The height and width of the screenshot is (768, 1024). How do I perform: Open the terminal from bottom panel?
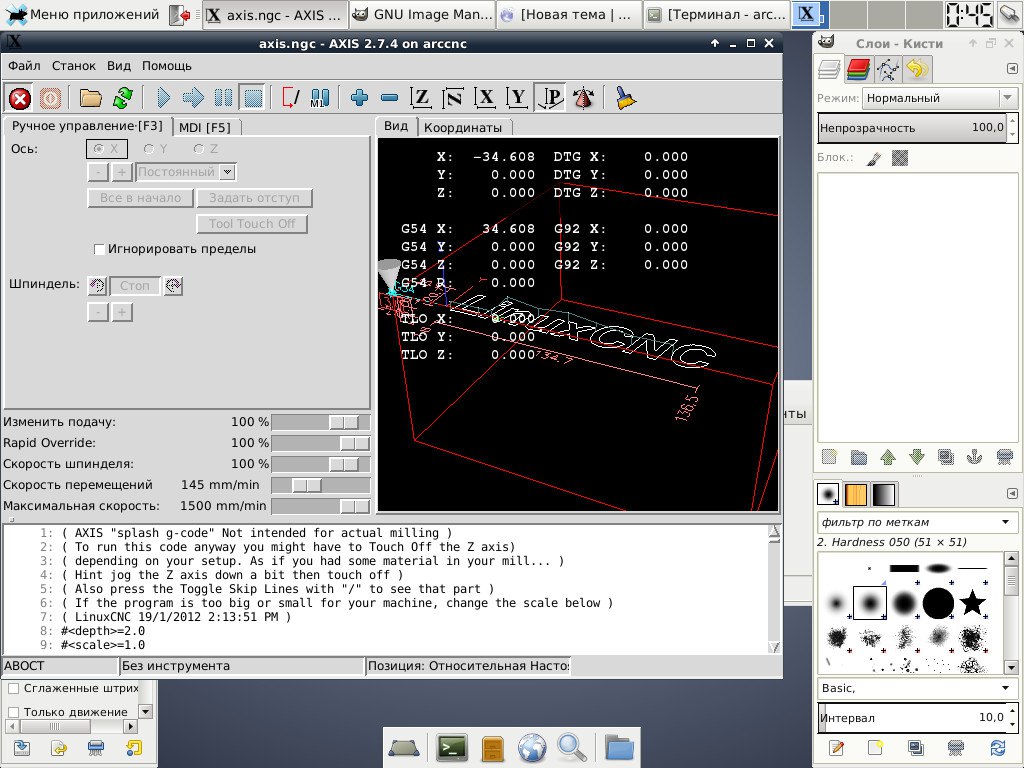click(x=452, y=747)
